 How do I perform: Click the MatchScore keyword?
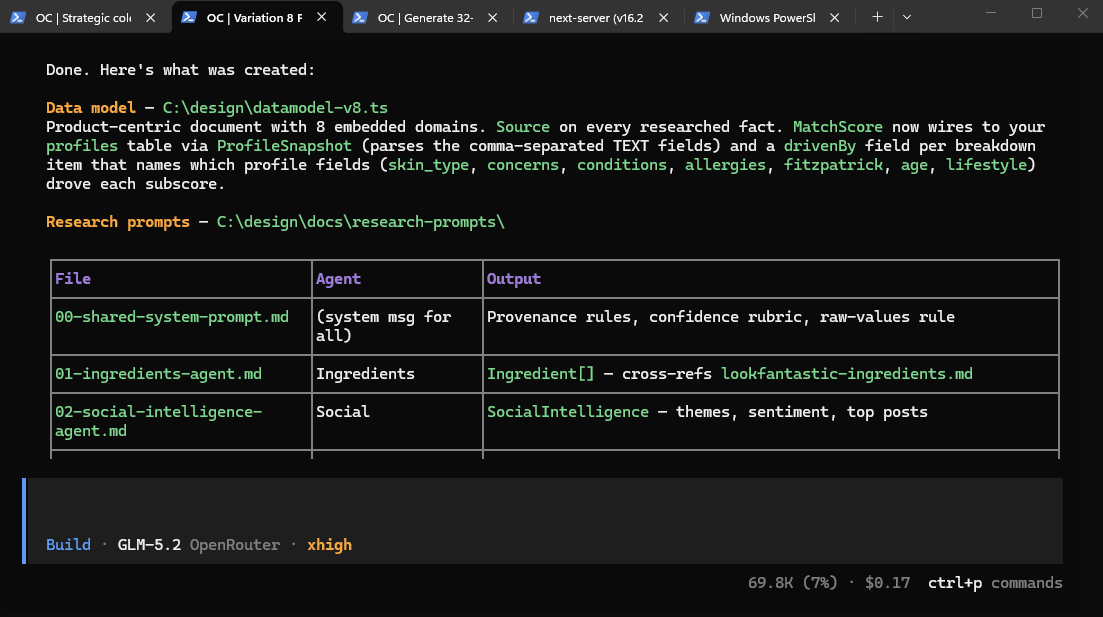point(838,127)
